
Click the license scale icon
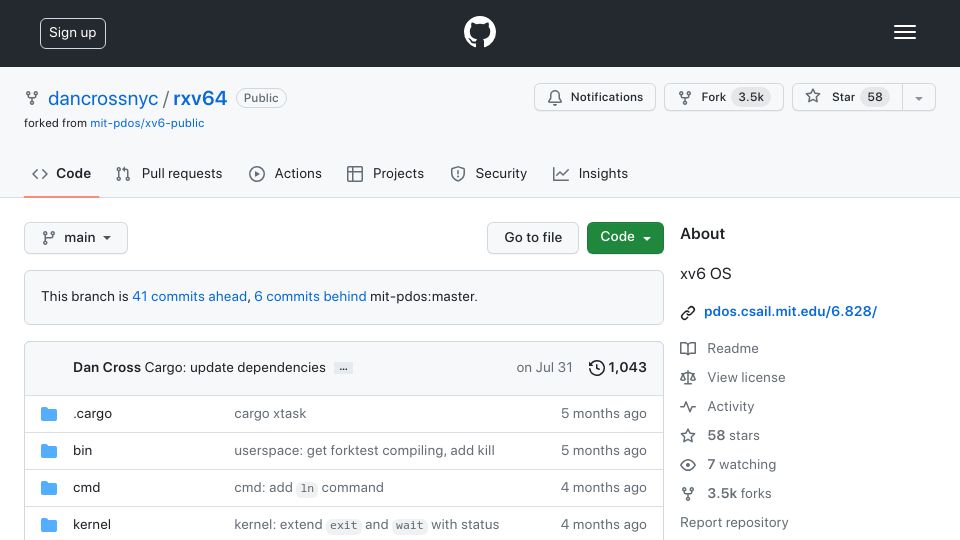click(x=688, y=378)
